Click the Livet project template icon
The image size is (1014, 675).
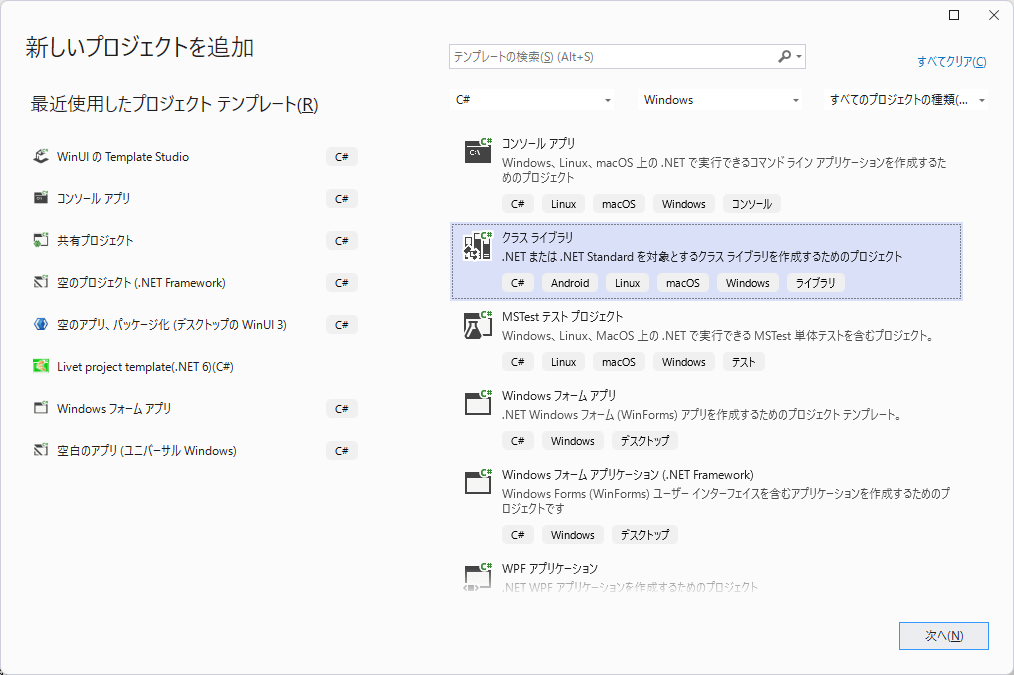(x=41, y=367)
